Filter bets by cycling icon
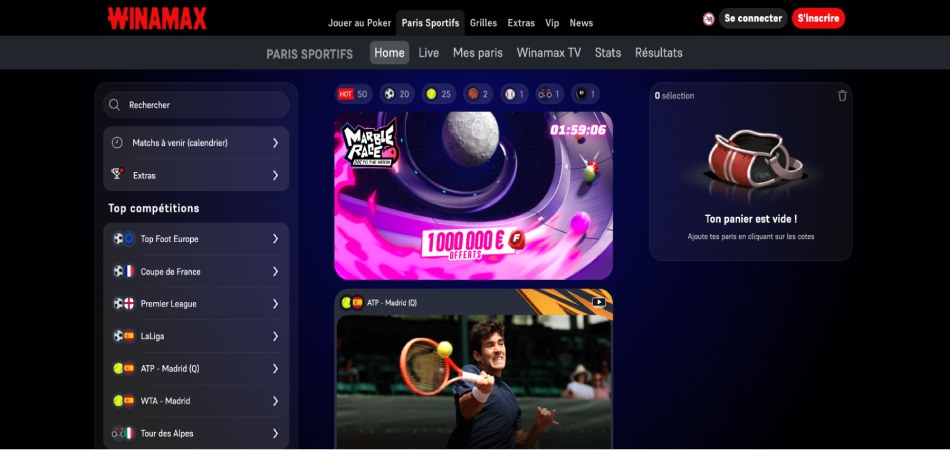Viewport: 950px width, 450px height. pyautogui.click(x=550, y=94)
